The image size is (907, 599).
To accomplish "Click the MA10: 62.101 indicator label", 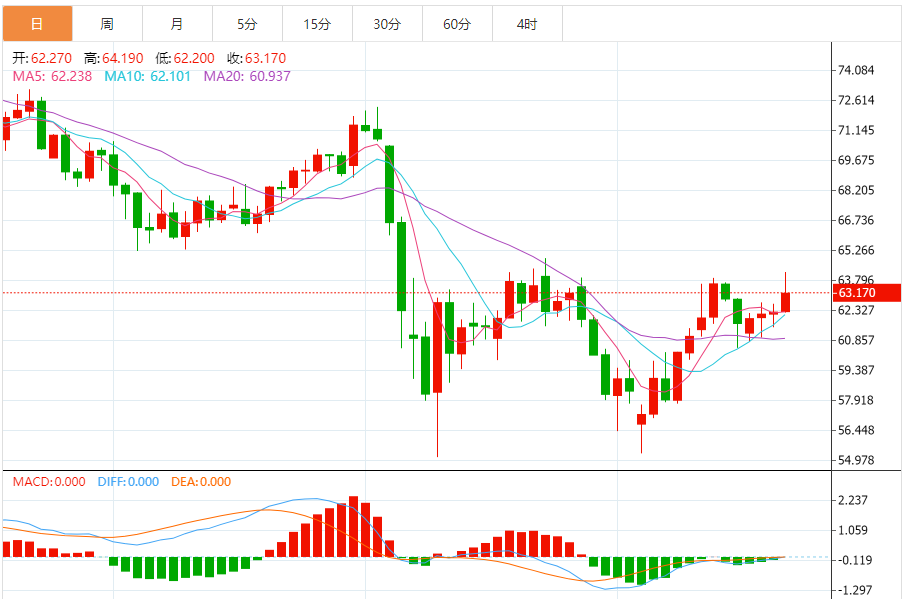I will click(x=148, y=76).
